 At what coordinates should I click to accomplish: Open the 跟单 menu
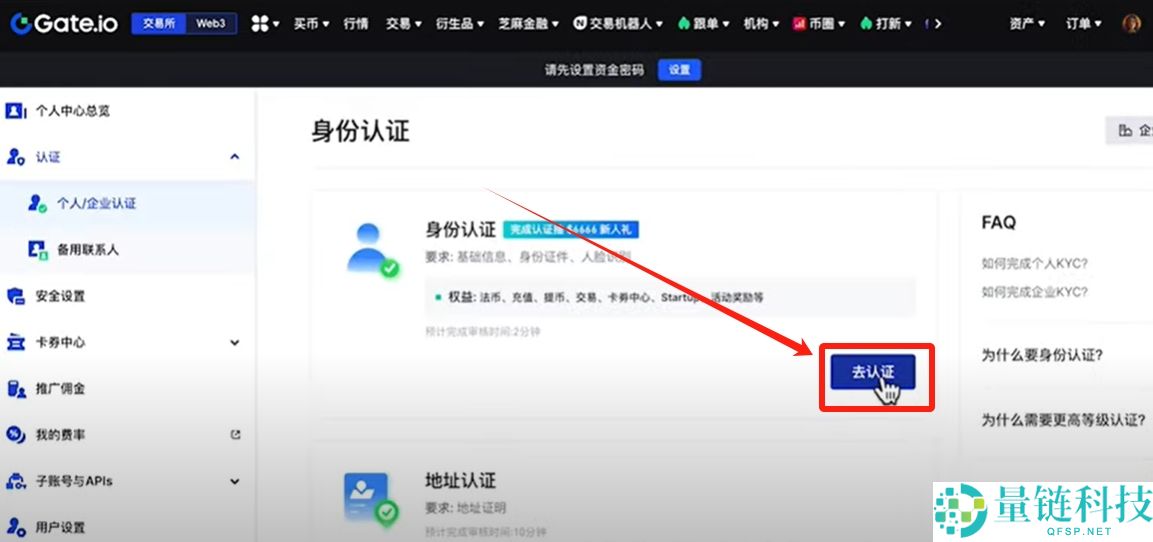[703, 24]
